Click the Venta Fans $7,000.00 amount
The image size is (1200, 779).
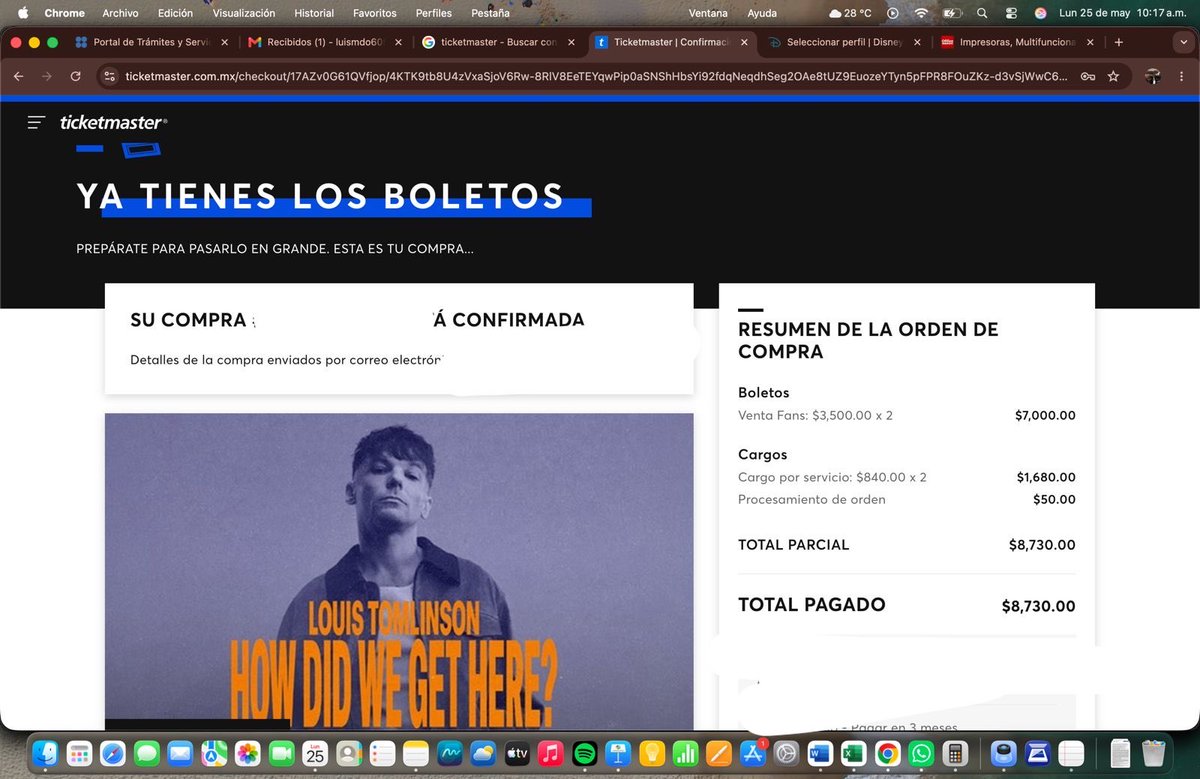tap(1045, 415)
